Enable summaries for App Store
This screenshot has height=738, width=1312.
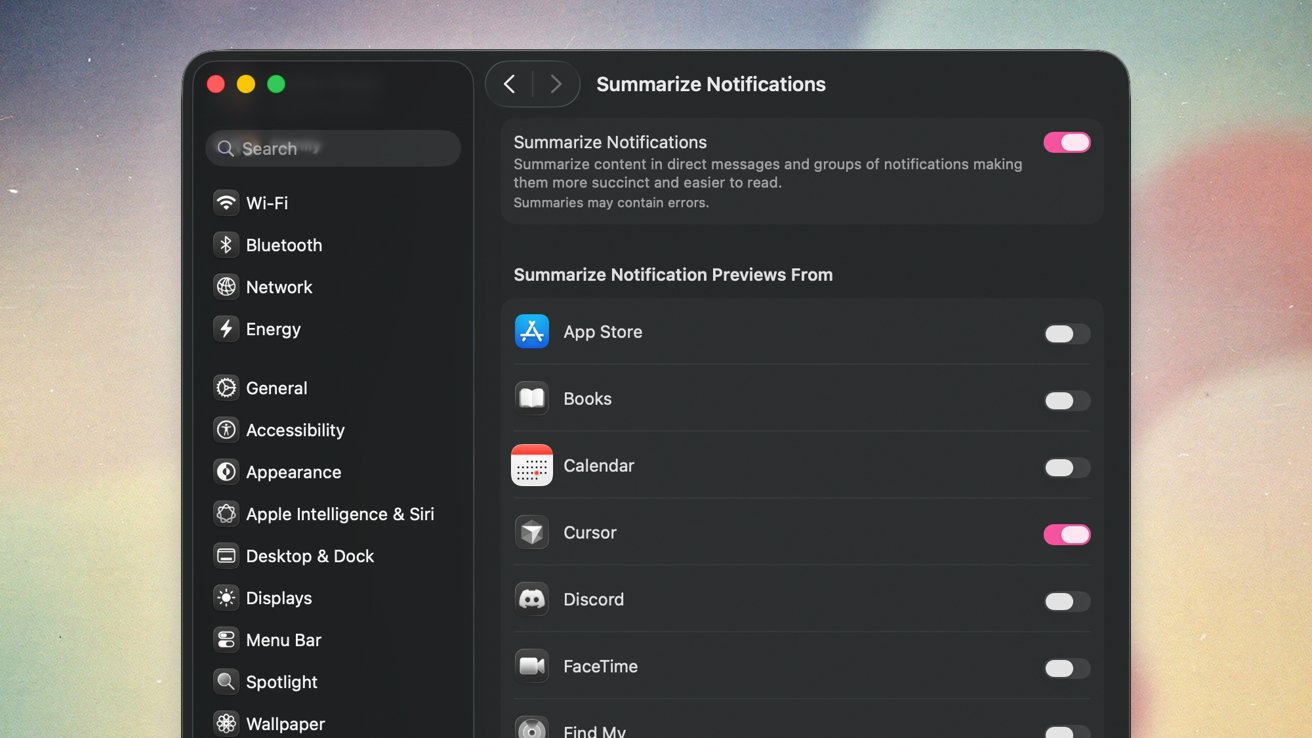[1067, 334]
